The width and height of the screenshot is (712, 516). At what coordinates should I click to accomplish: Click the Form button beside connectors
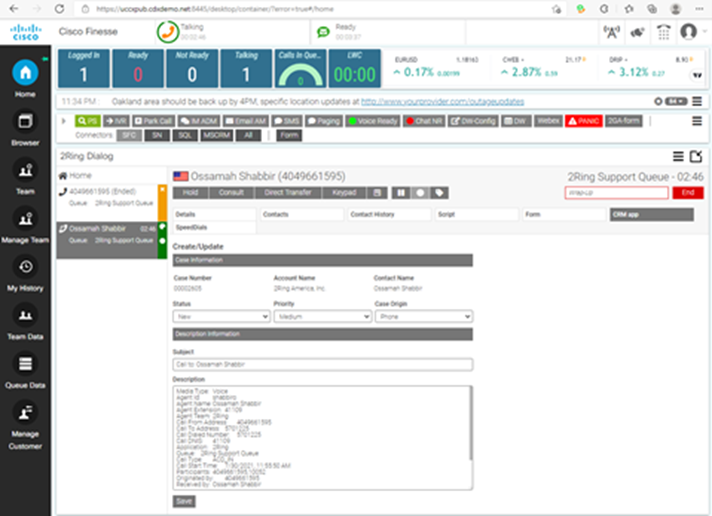click(289, 135)
